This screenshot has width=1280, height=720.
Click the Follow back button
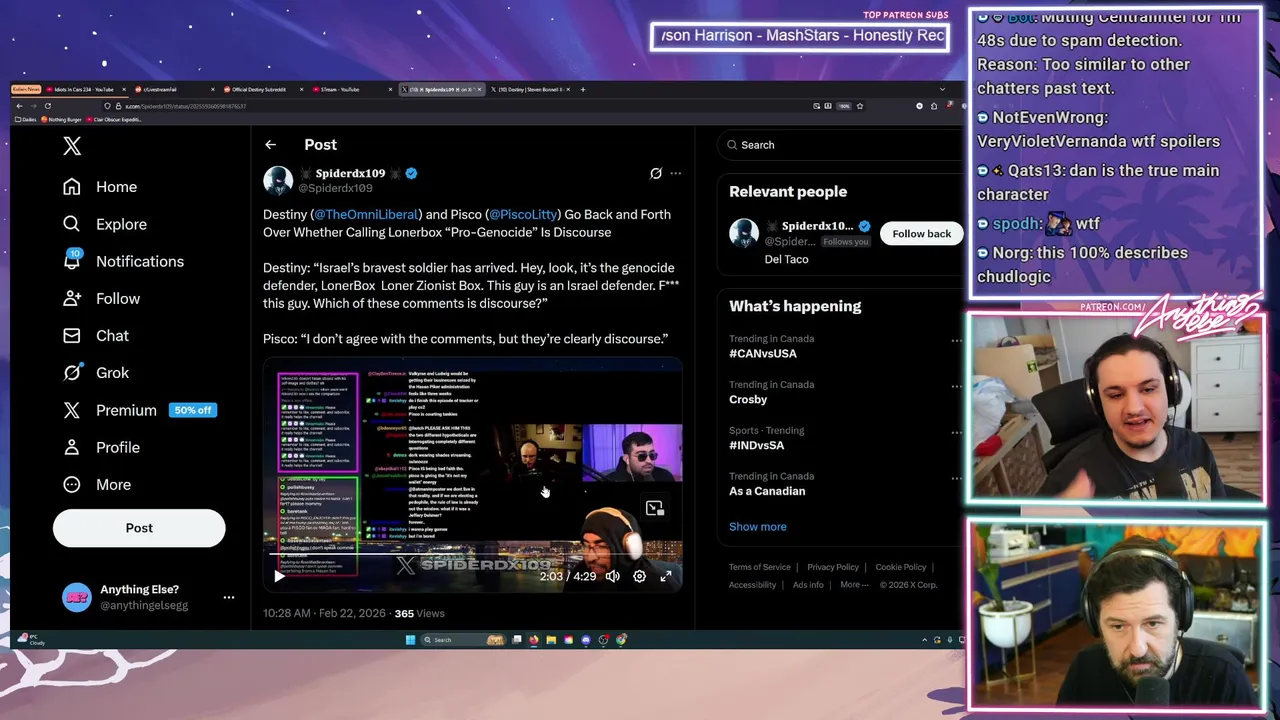(922, 233)
